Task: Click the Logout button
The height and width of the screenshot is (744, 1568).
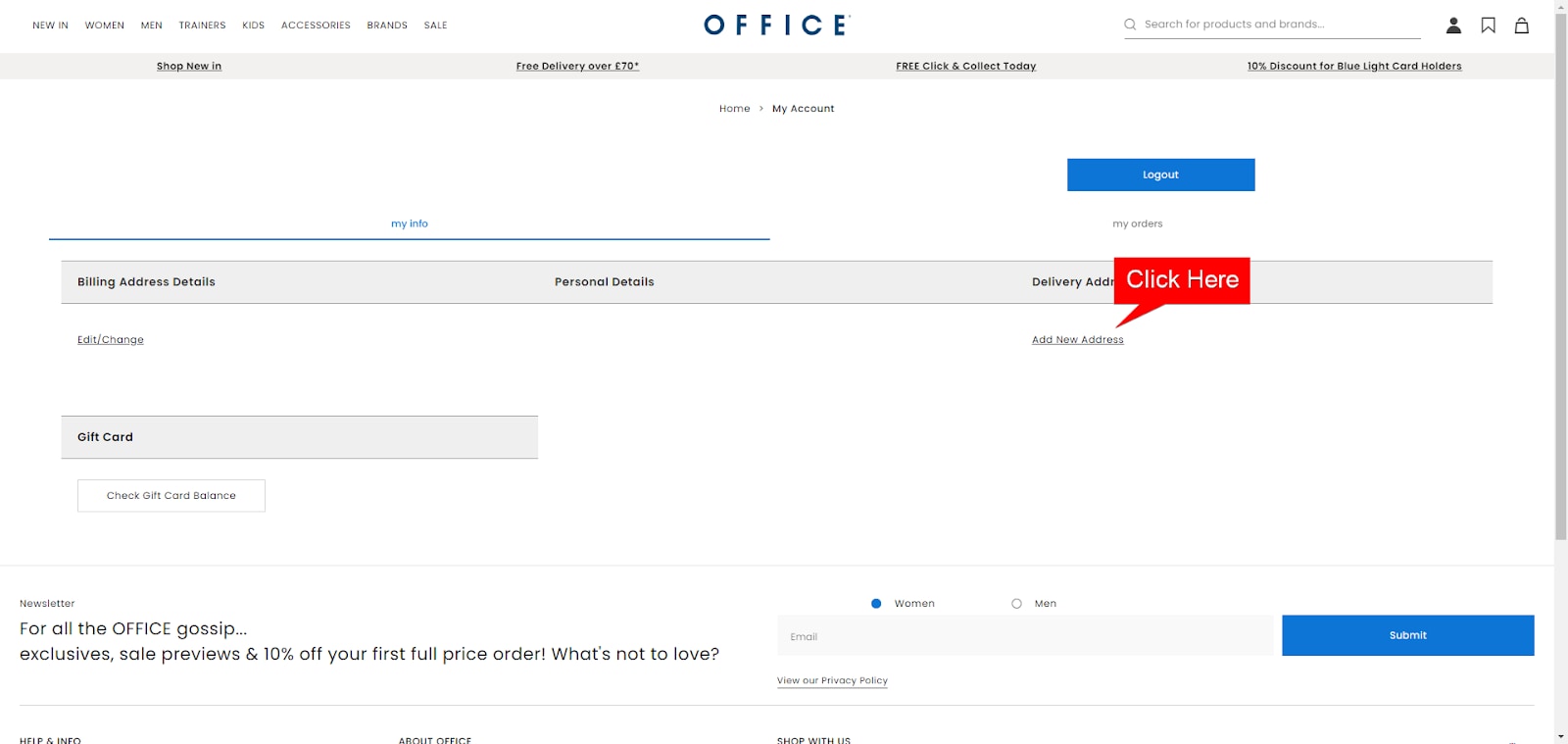Action: tap(1161, 174)
